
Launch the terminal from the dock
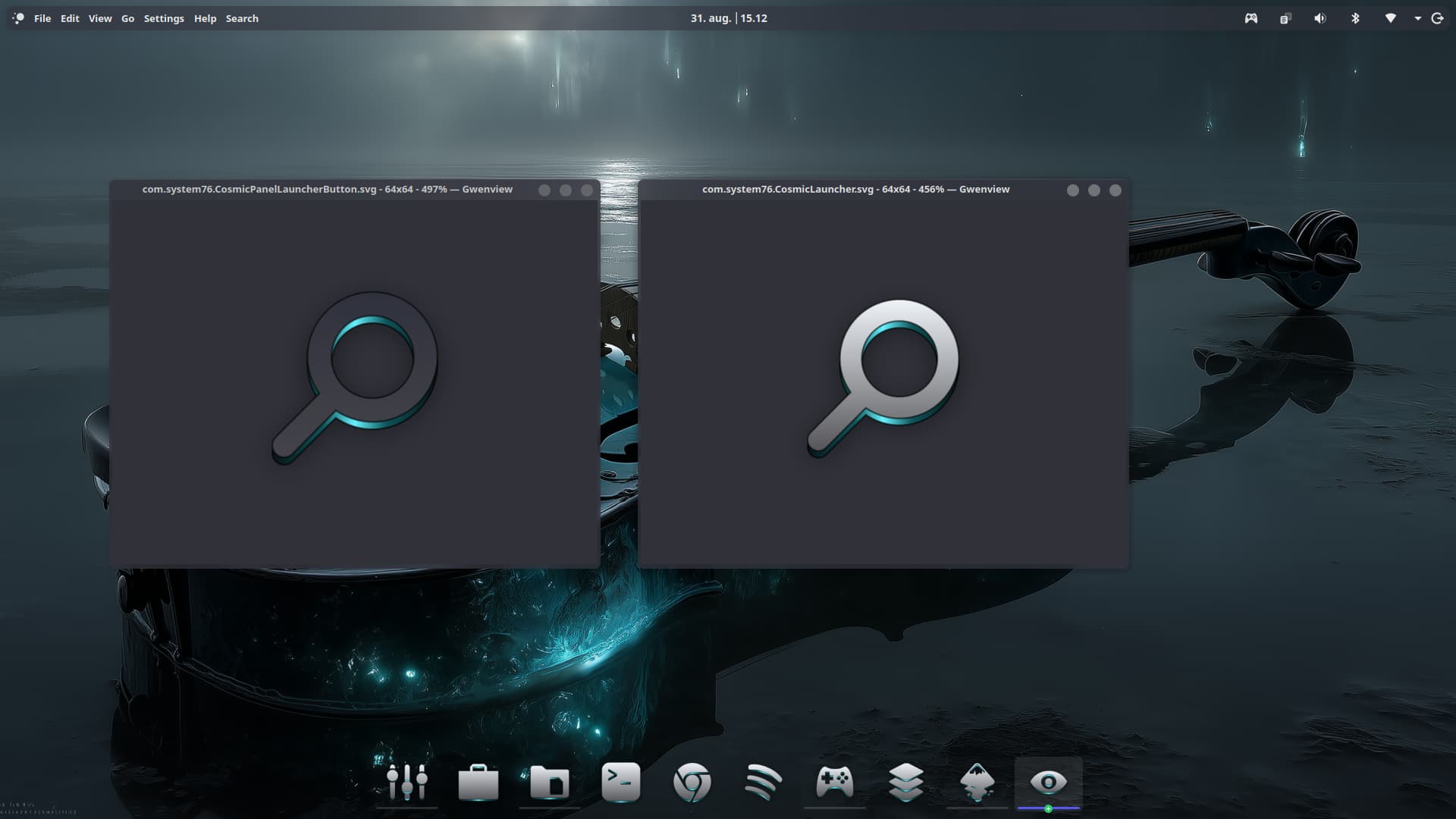click(x=620, y=782)
